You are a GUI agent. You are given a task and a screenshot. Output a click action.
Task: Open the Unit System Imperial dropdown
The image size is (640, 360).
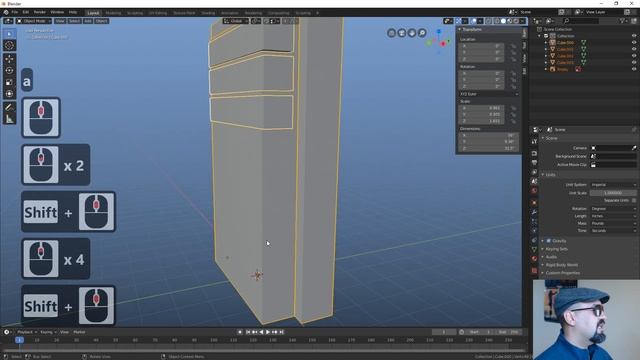point(613,185)
